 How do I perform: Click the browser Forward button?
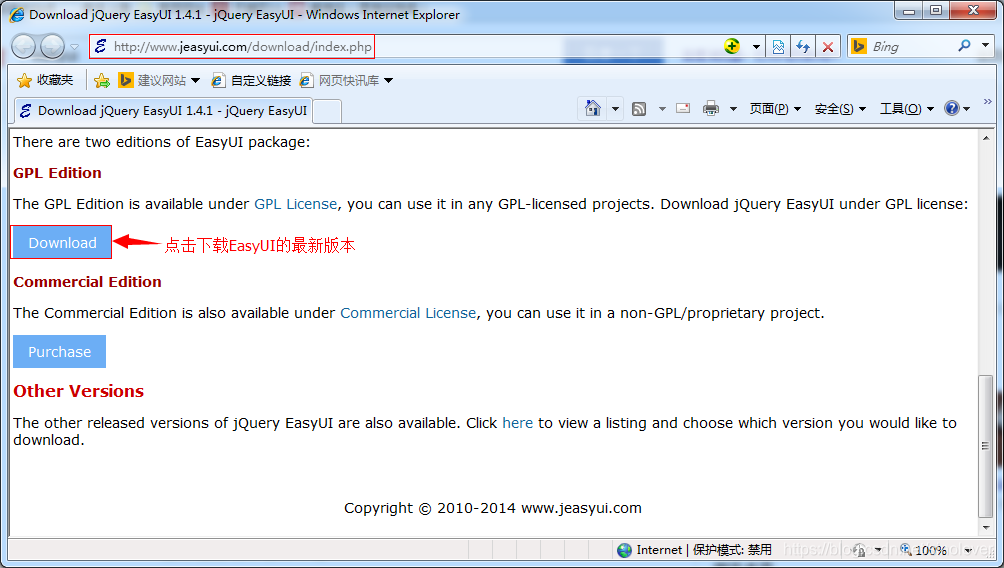click(x=53, y=46)
